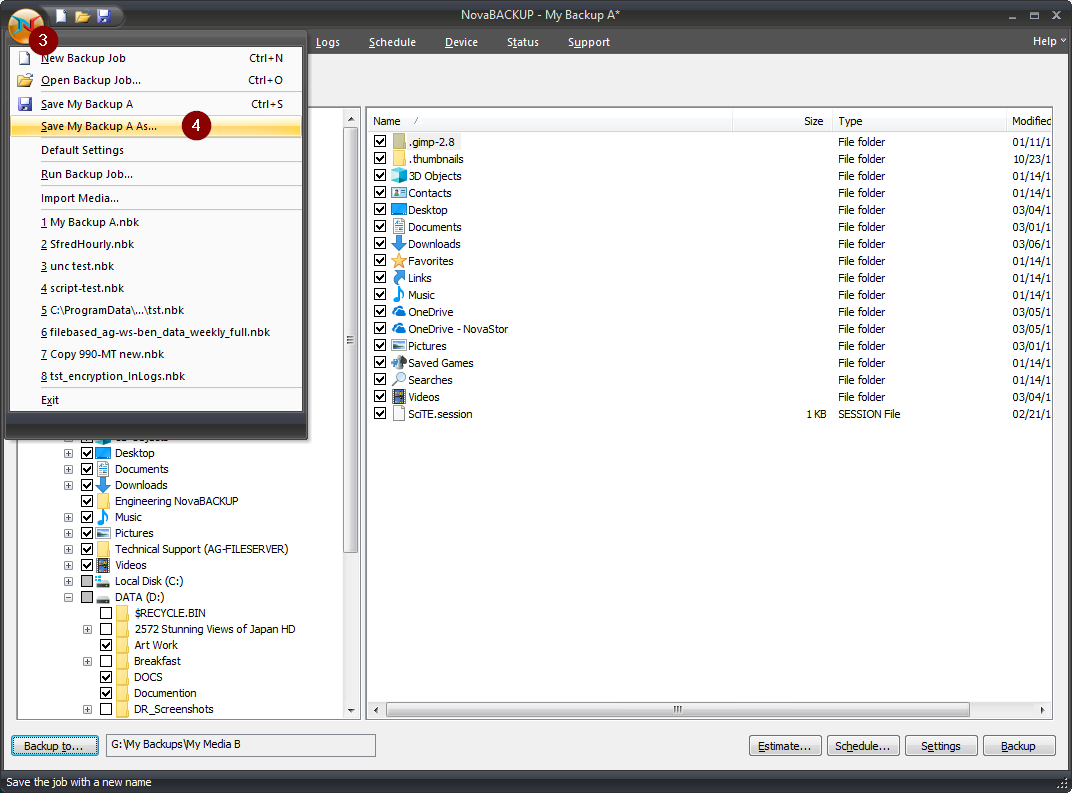Click the Pictures icon in the tree
Viewport: 1072px width, 793px height.
pos(103,533)
